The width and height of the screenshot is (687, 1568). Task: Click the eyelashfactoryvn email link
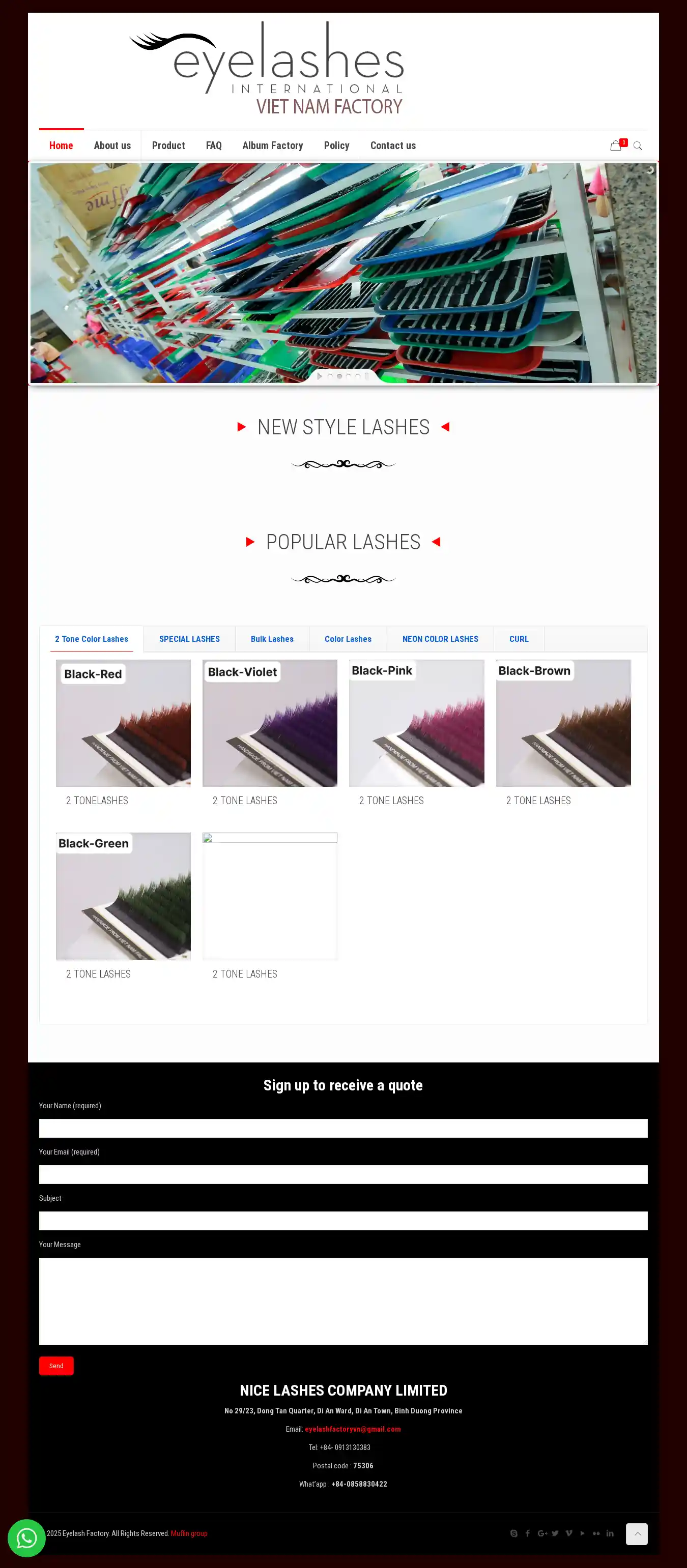[x=353, y=1429]
